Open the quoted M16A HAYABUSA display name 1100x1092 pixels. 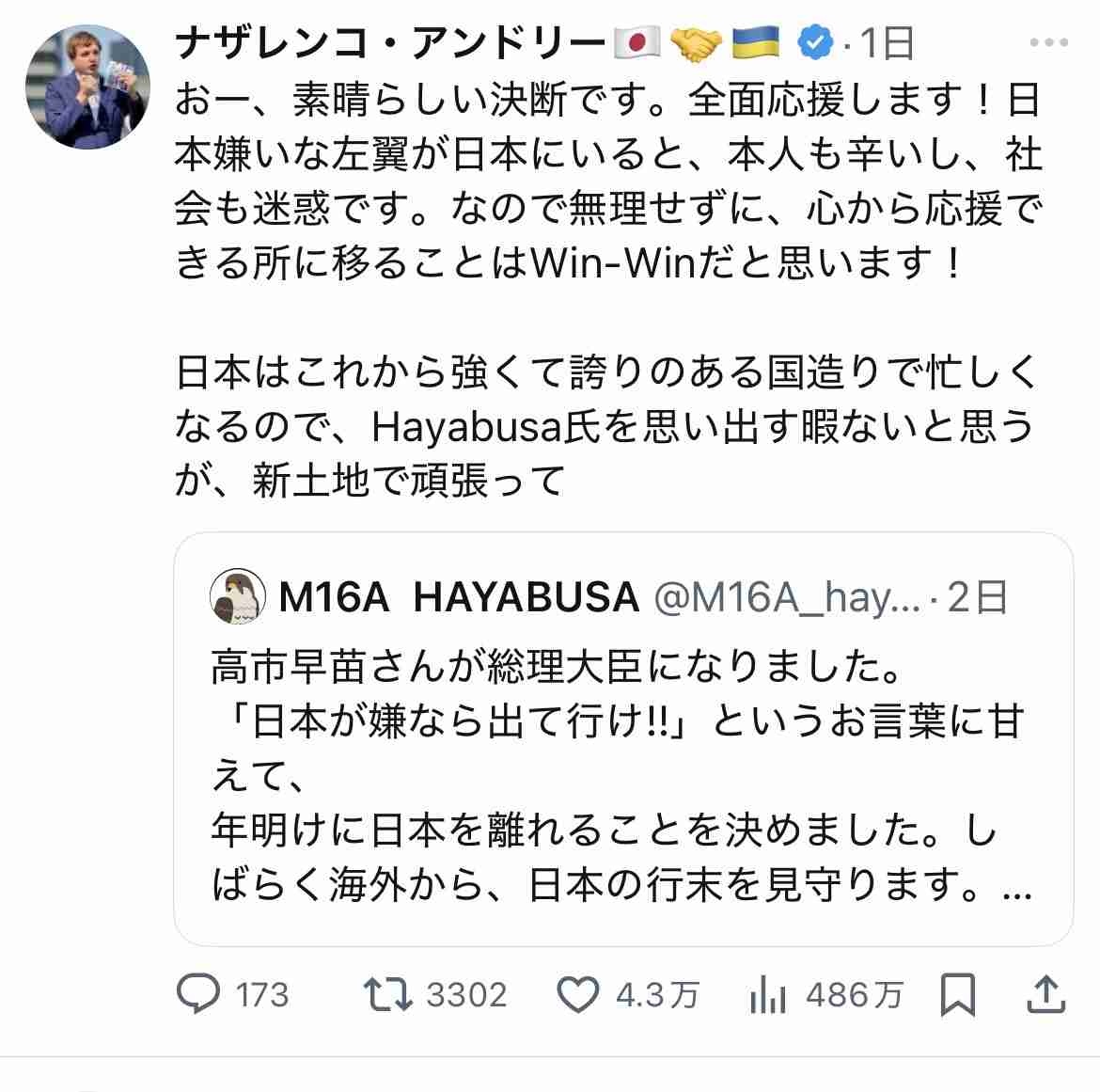(460, 597)
